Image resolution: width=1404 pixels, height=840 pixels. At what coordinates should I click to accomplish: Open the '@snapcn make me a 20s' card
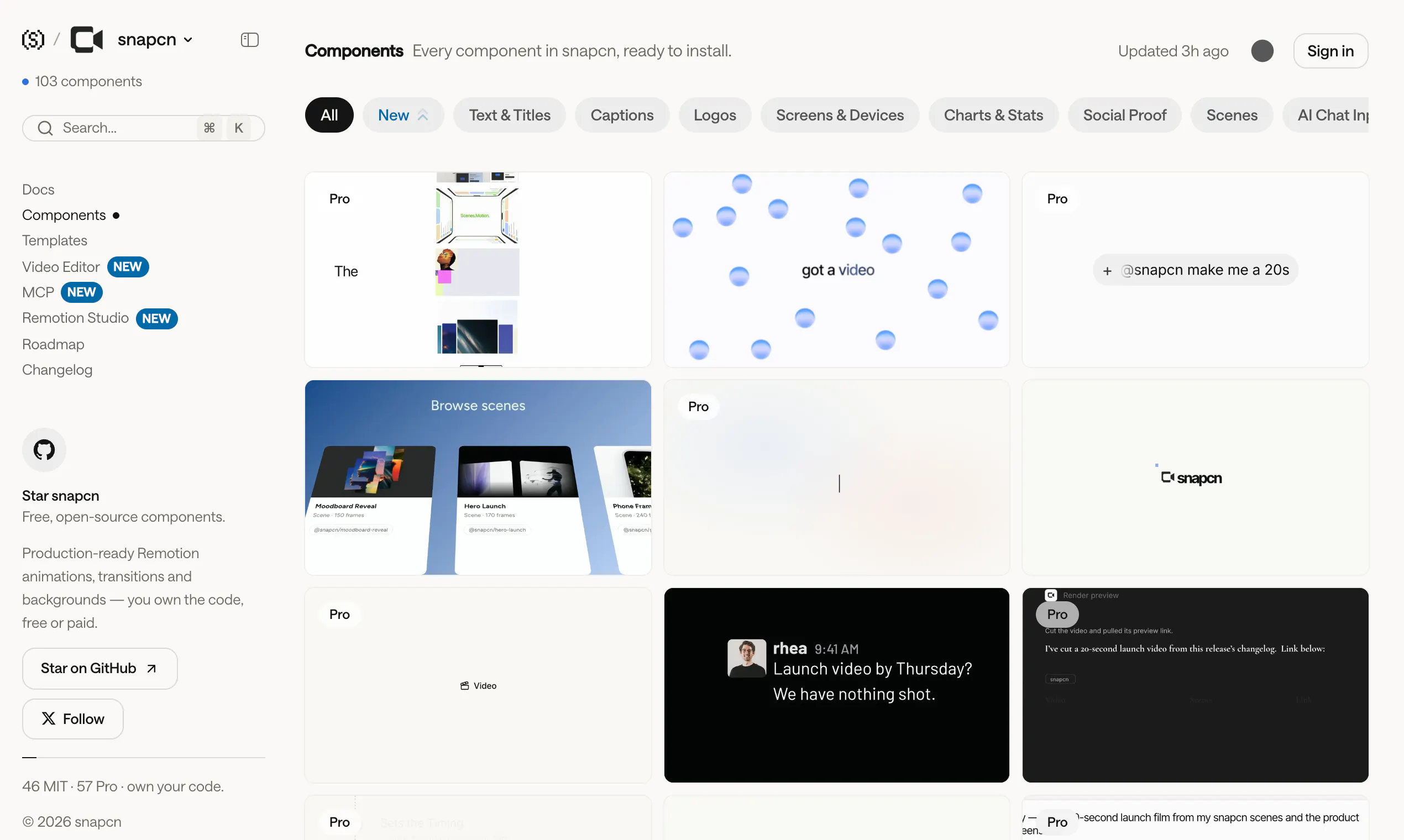point(1195,270)
